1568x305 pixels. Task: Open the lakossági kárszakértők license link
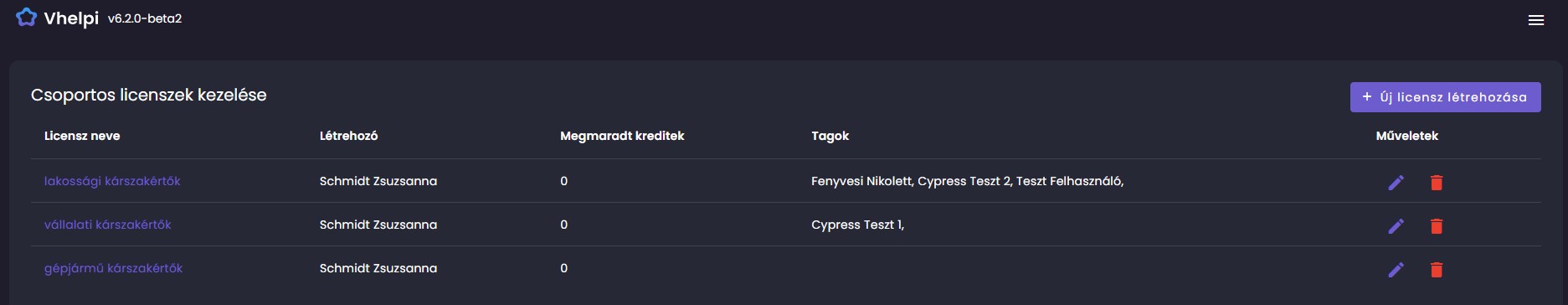click(x=112, y=181)
